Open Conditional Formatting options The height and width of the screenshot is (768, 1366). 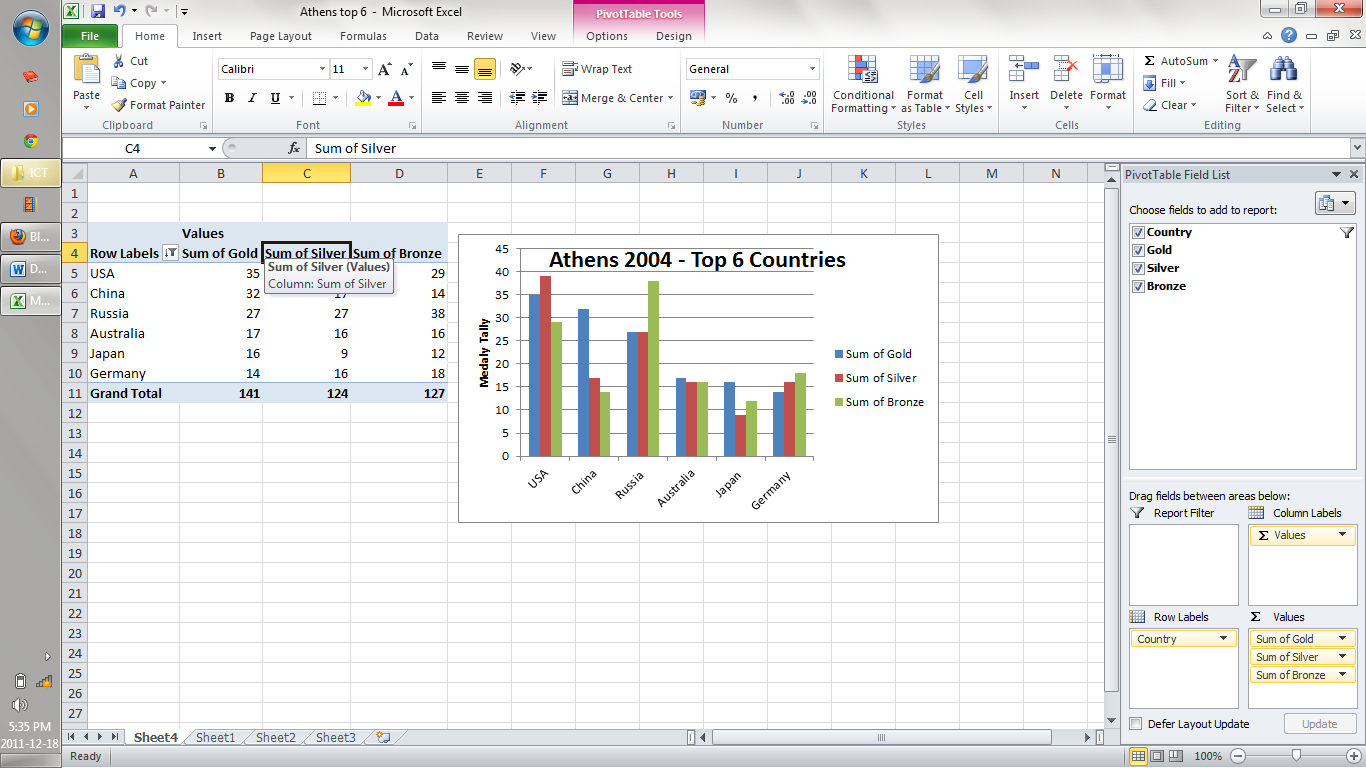coord(862,85)
